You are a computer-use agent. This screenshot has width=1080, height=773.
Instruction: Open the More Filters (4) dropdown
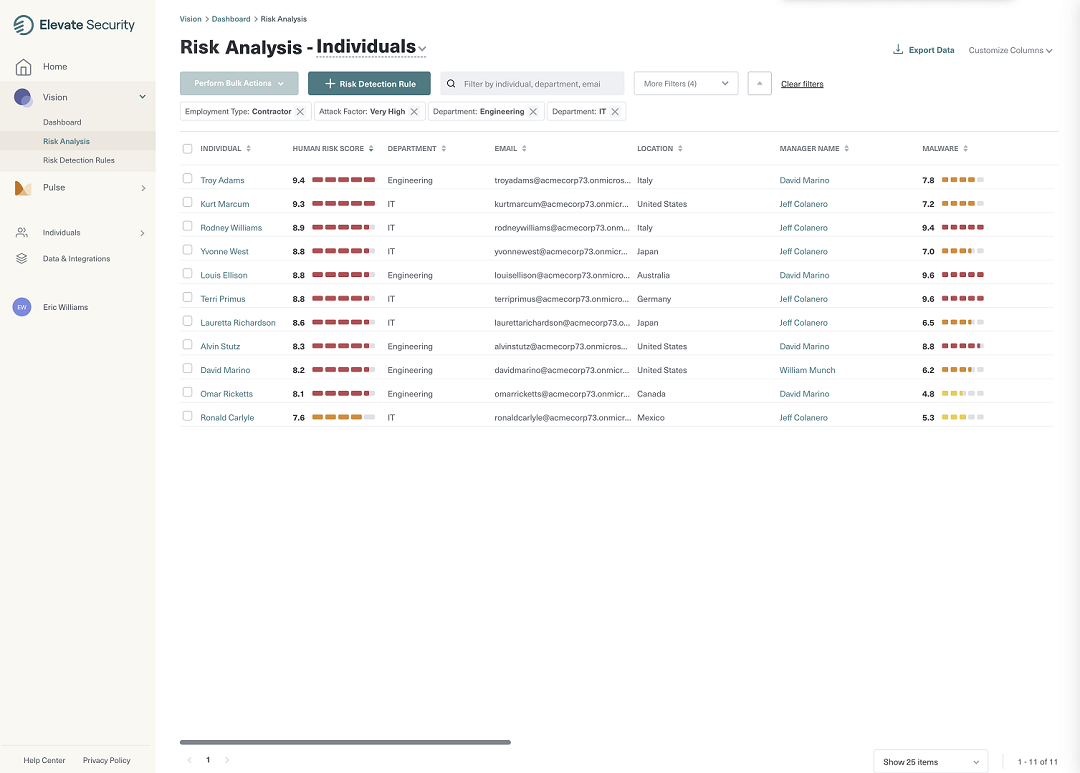tap(686, 84)
